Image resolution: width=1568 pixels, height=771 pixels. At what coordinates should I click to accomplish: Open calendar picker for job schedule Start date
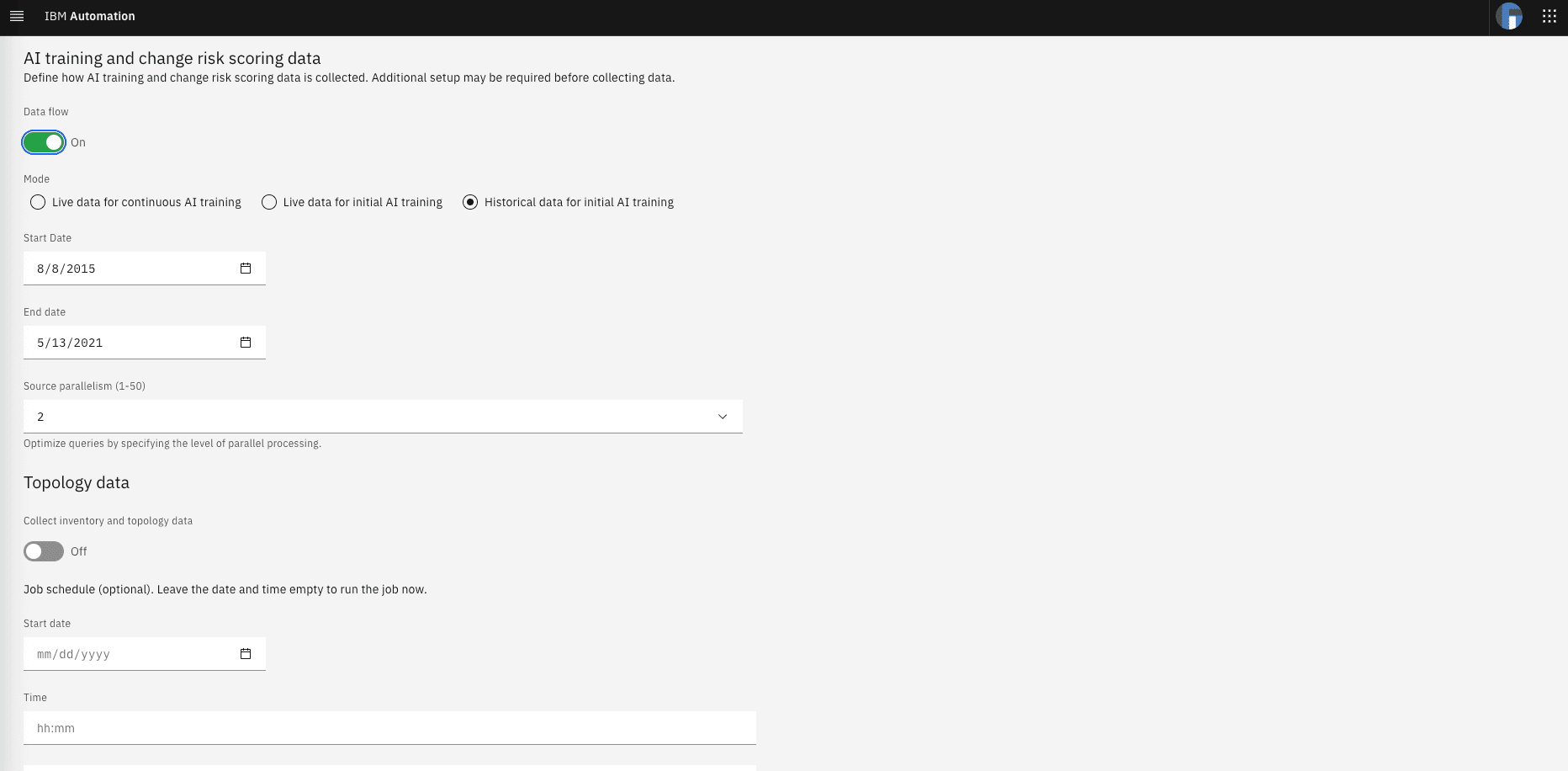[246, 654]
